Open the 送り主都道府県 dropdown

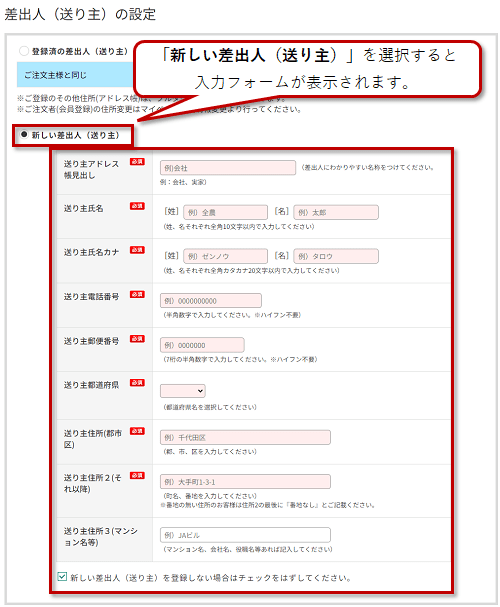coord(183,391)
